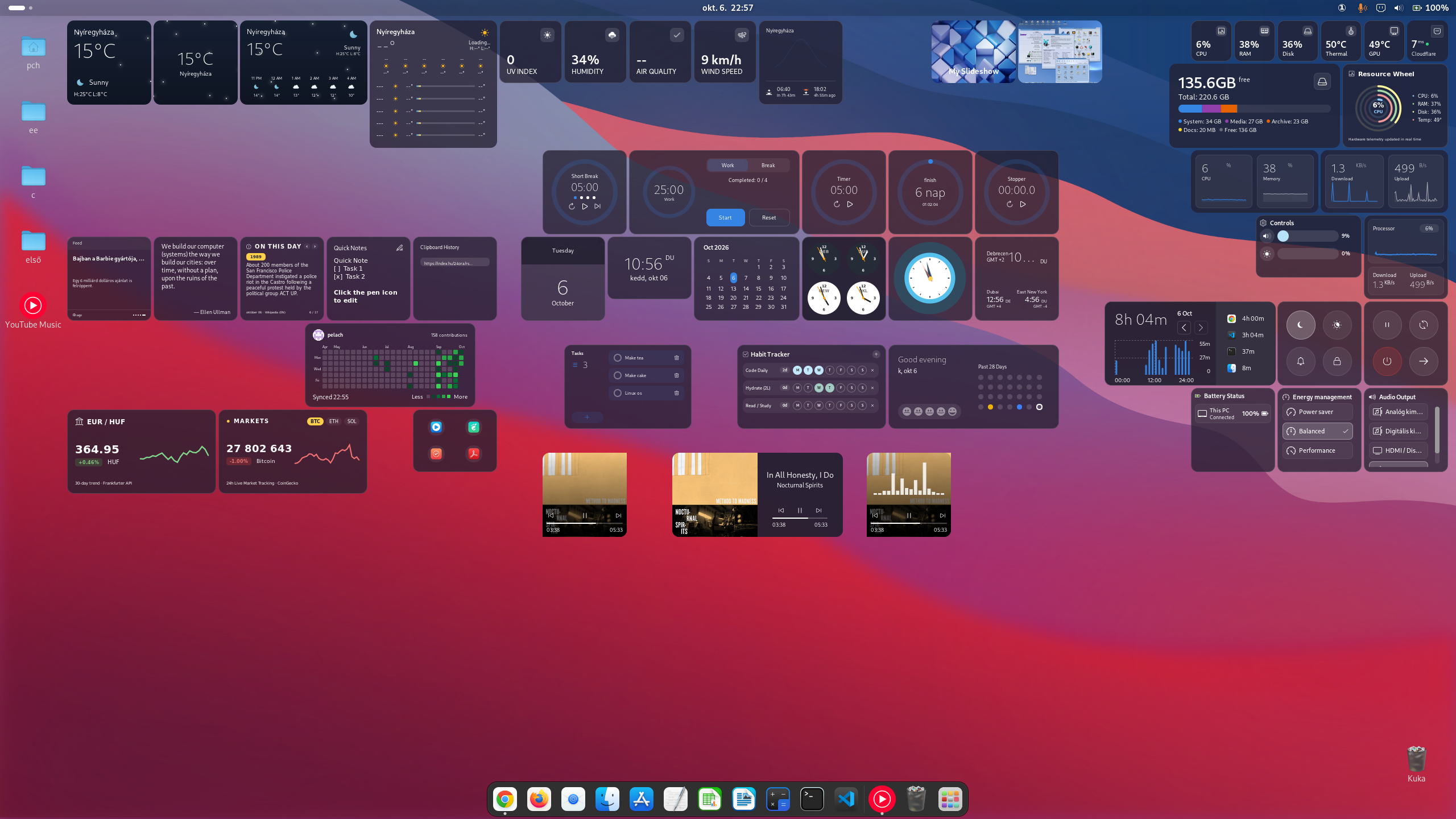Add a habit with the Habit Tracker plus
Image resolution: width=1456 pixels, height=819 pixels.
click(876, 354)
